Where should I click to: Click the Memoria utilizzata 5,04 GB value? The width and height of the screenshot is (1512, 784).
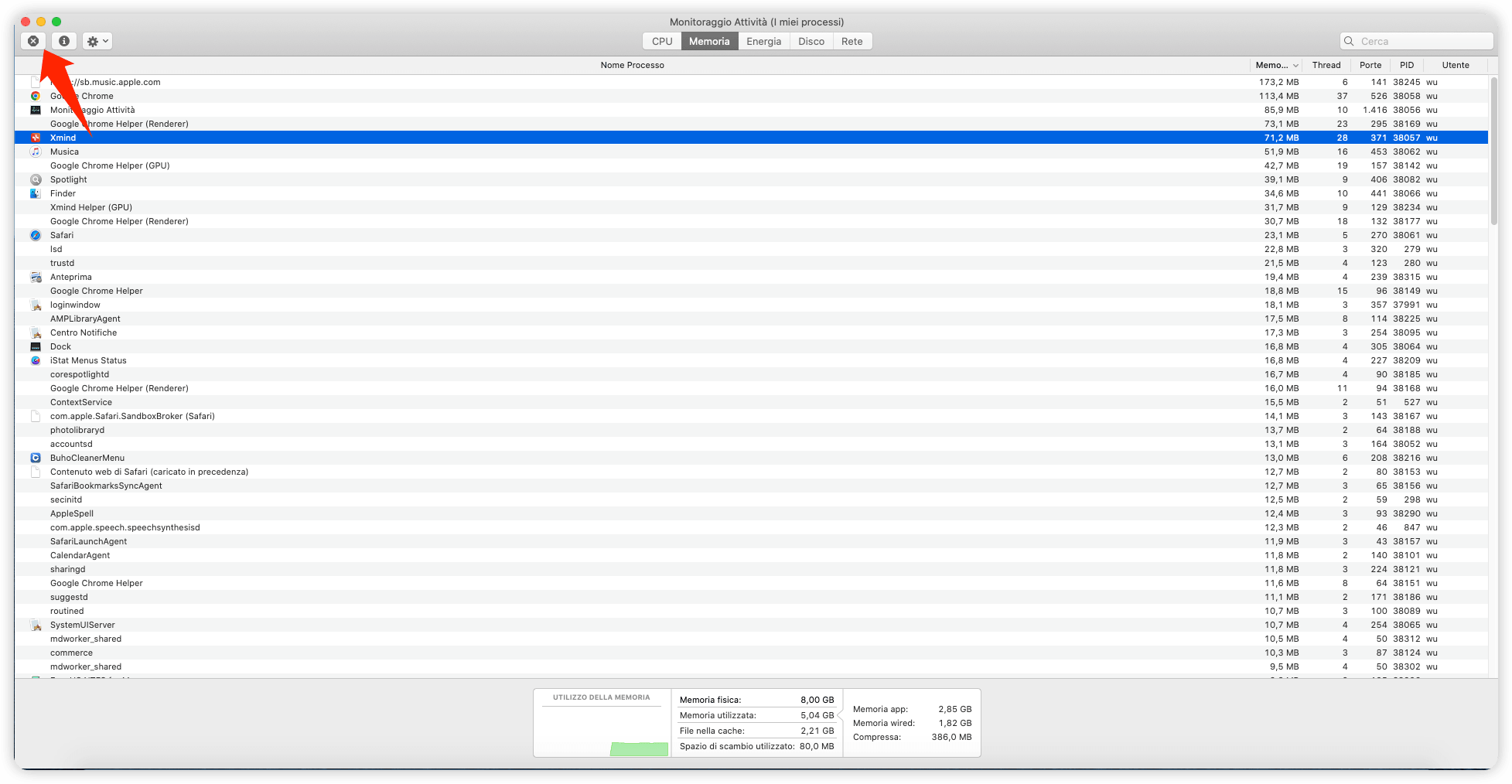click(817, 715)
